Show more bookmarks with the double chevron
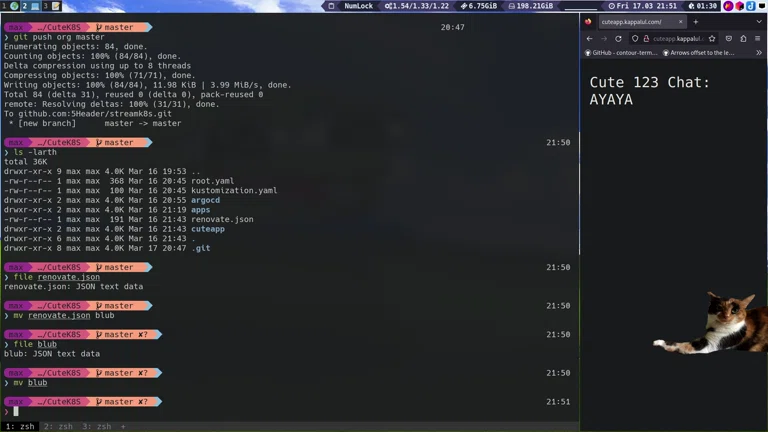Image resolution: width=768 pixels, height=432 pixels. click(x=758, y=52)
